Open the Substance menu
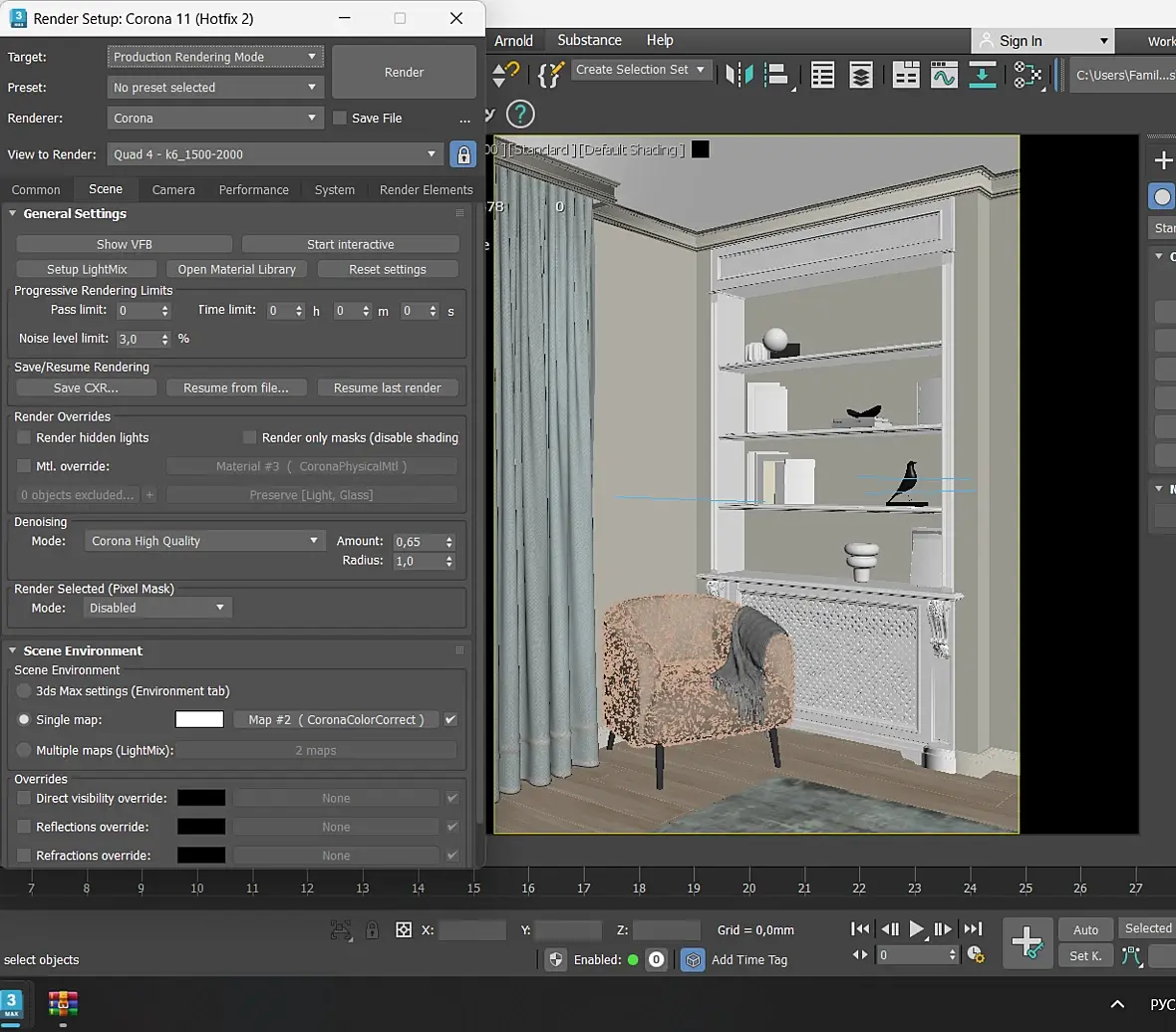This screenshot has height=1032, width=1176. [x=589, y=40]
